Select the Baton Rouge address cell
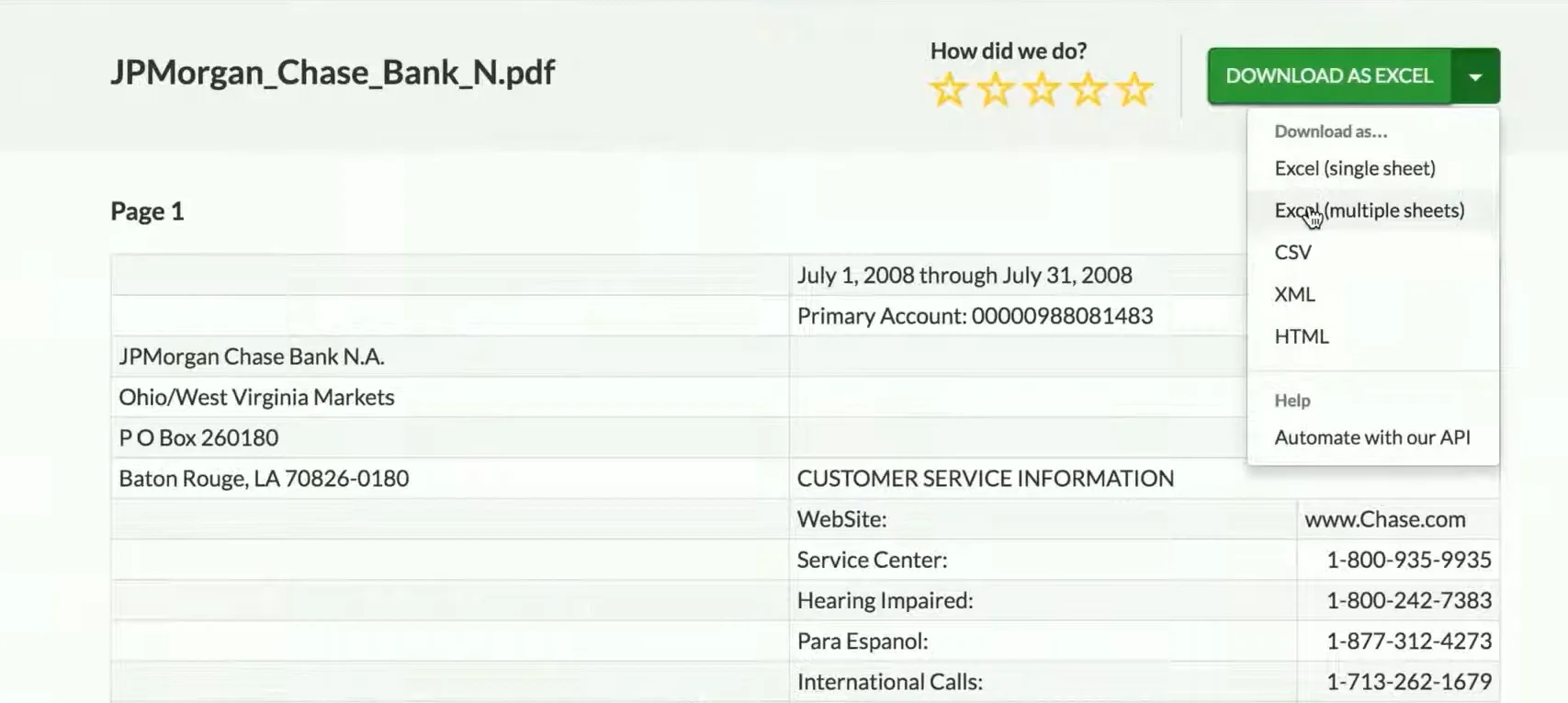Viewport: 1568px width, 703px height. point(264,479)
